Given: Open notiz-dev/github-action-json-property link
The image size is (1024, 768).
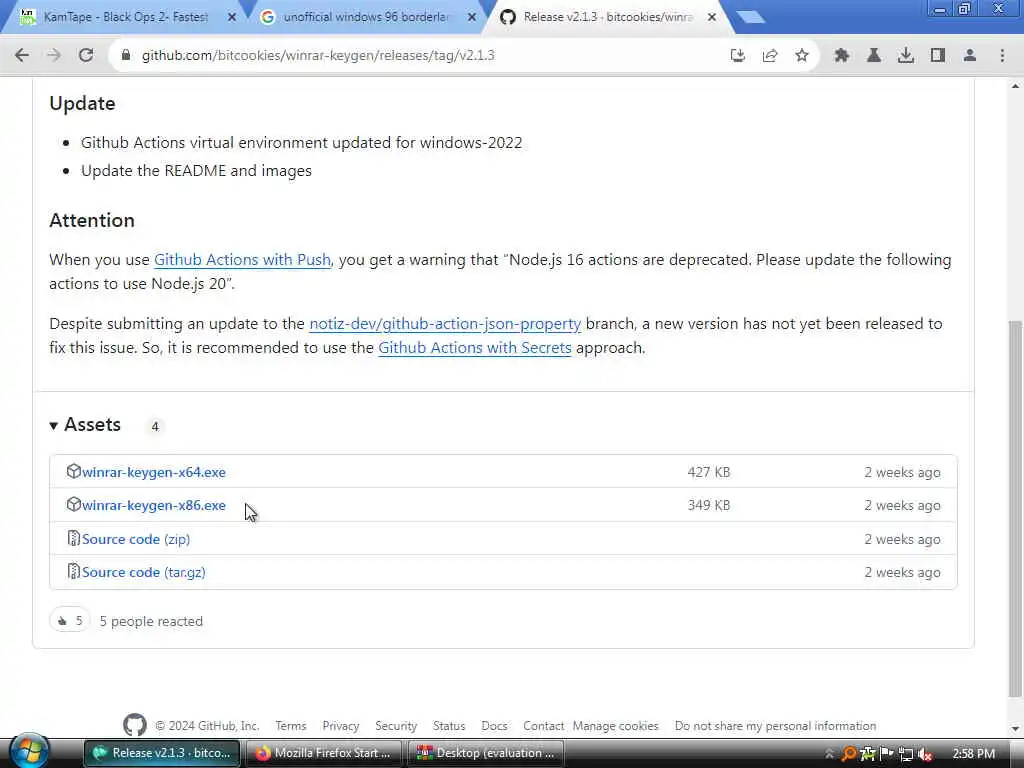Looking at the screenshot, I should tap(445, 324).
